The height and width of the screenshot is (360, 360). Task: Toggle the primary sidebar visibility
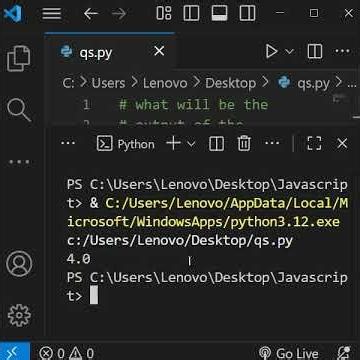[x=191, y=13]
